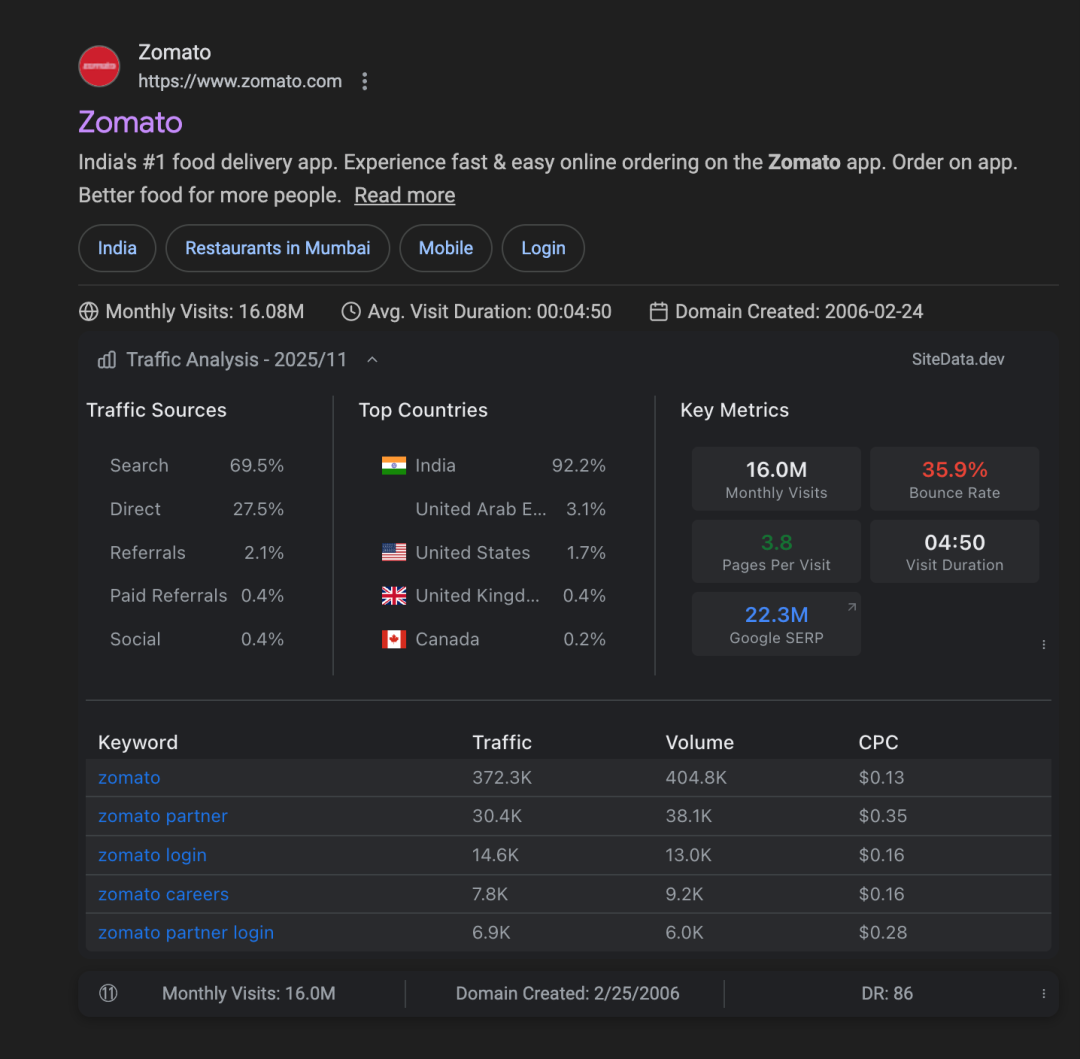
Task: Click the United Arab E... country row
Action: click(x=494, y=509)
